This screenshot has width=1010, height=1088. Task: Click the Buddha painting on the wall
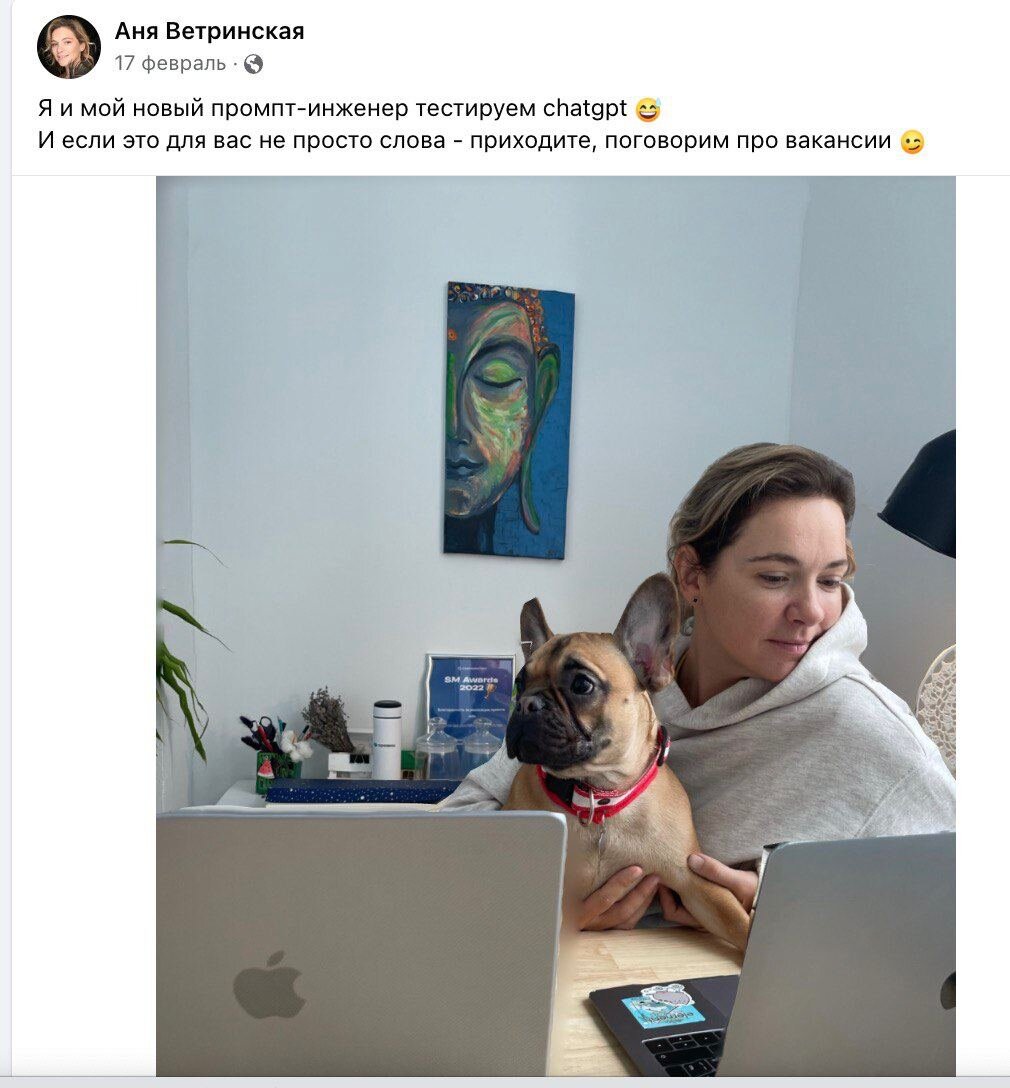point(509,420)
